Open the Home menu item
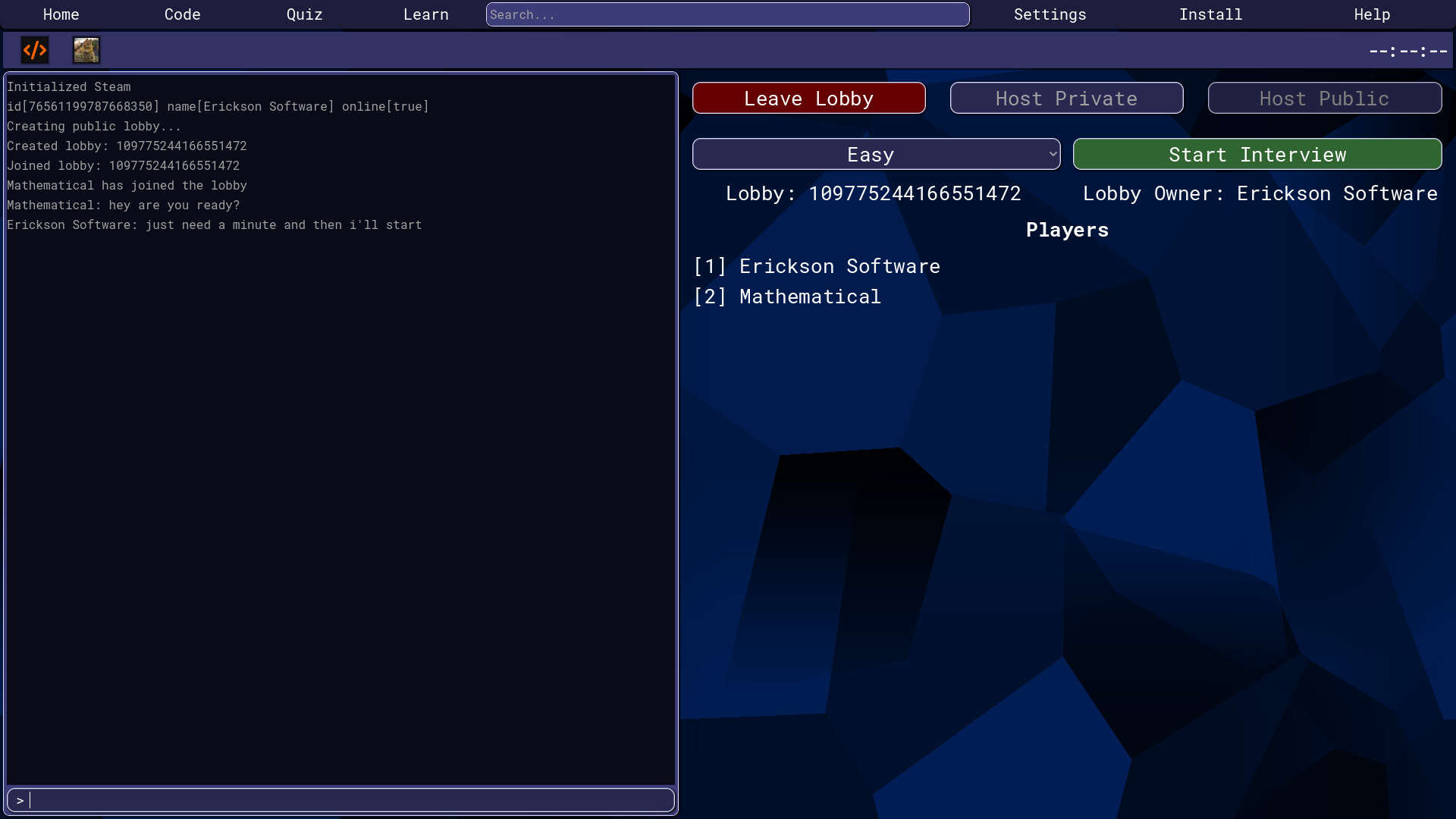The height and width of the screenshot is (819, 1456). click(61, 14)
